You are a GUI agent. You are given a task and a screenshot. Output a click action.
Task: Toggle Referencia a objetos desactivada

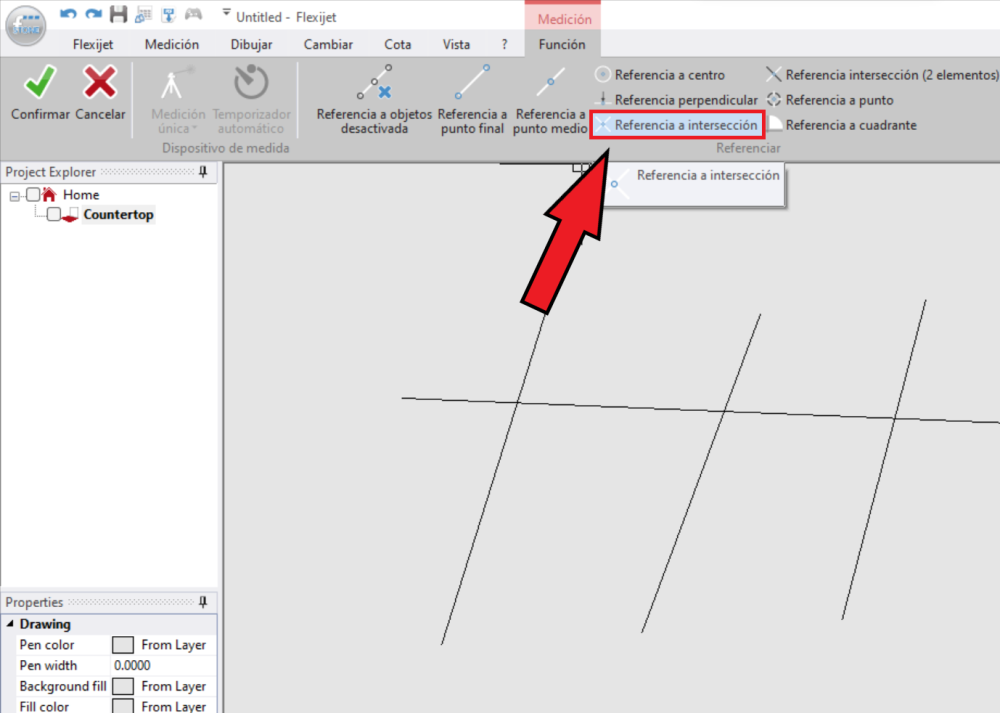click(x=374, y=99)
